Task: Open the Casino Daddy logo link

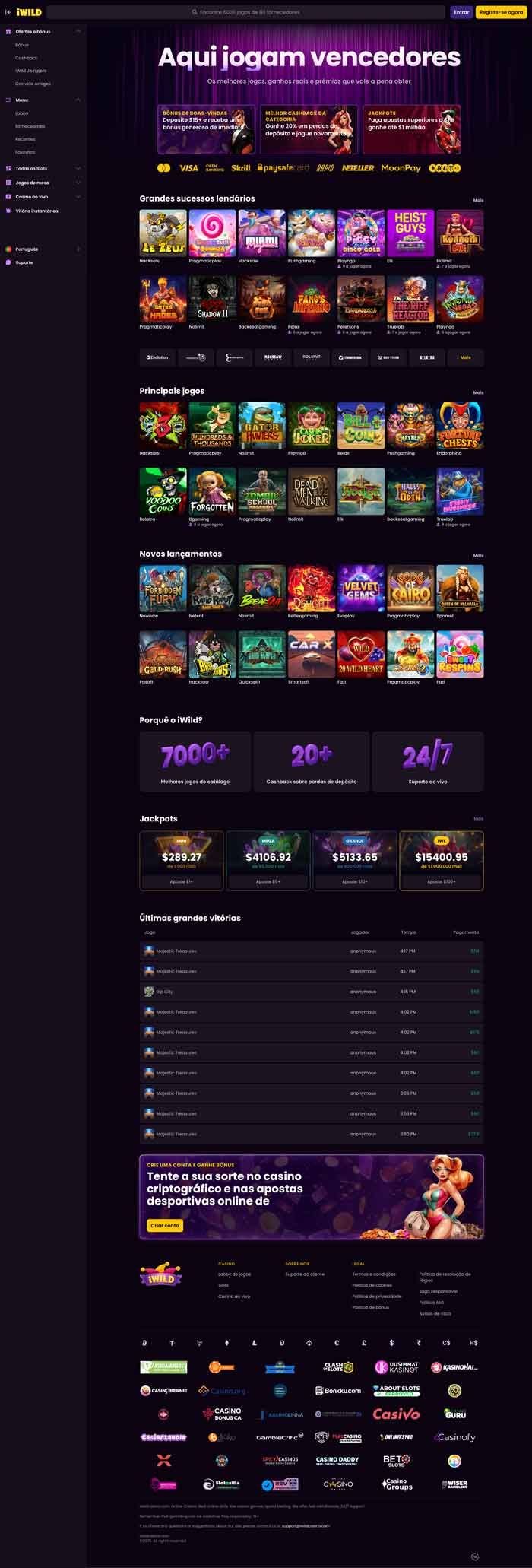Action: tap(337, 1460)
